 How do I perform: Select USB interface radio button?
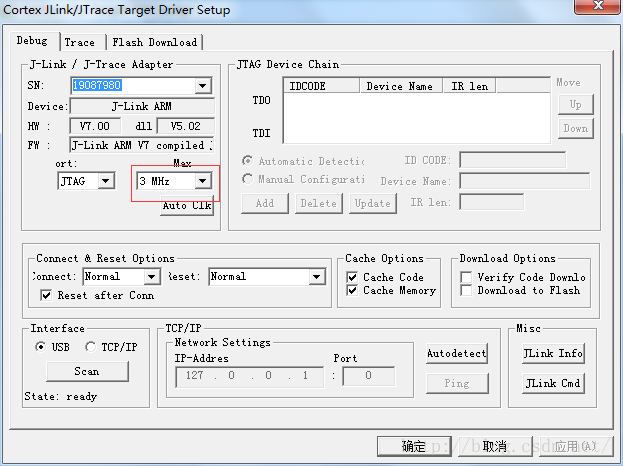[x=40, y=347]
